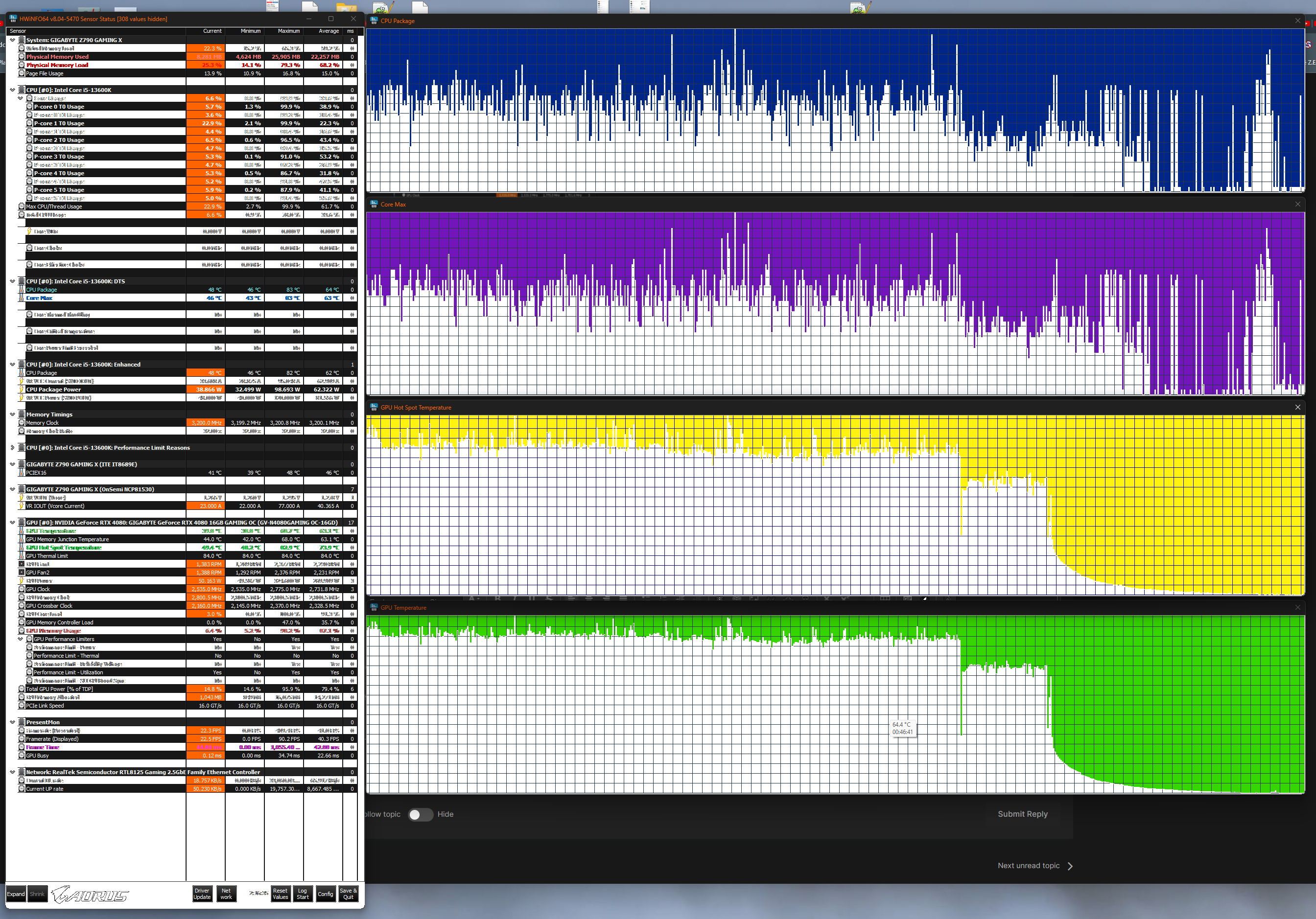Click the thermometer icon beside PCIEX16
The height and width of the screenshot is (919, 1316).
22,473
